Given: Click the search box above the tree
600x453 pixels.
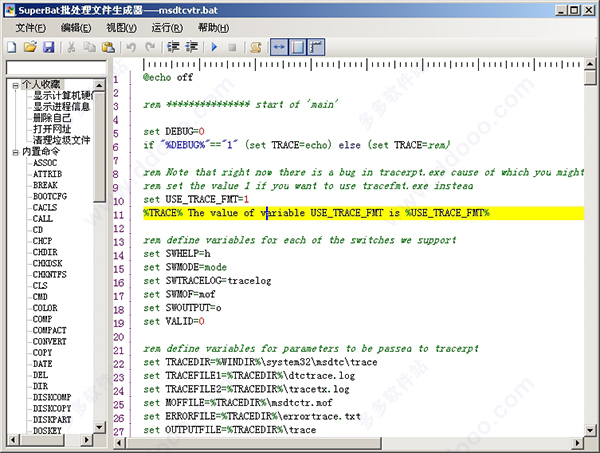Looking at the screenshot, I should coord(56,68).
